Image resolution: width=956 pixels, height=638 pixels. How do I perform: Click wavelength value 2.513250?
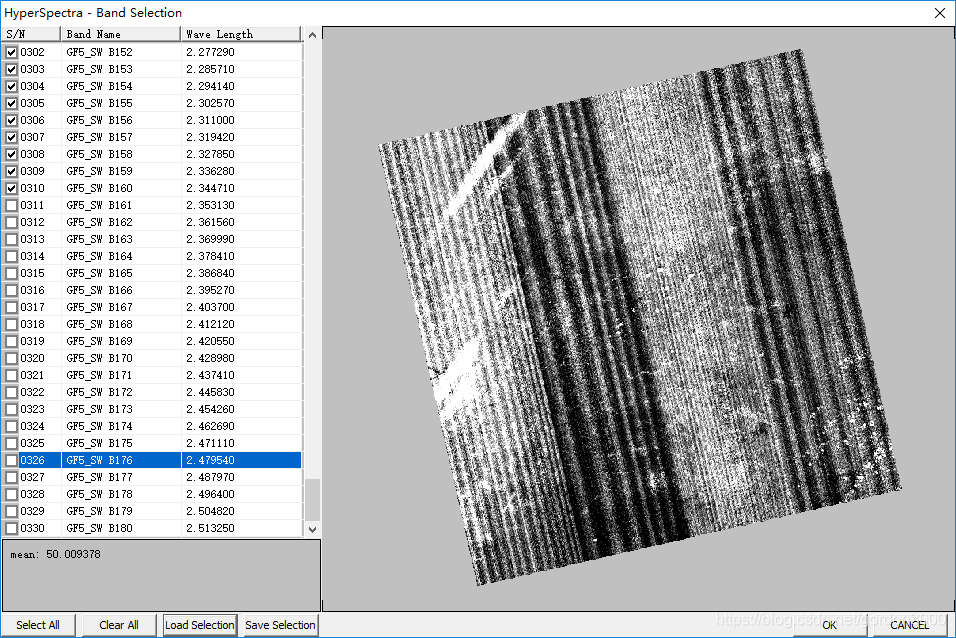point(210,528)
